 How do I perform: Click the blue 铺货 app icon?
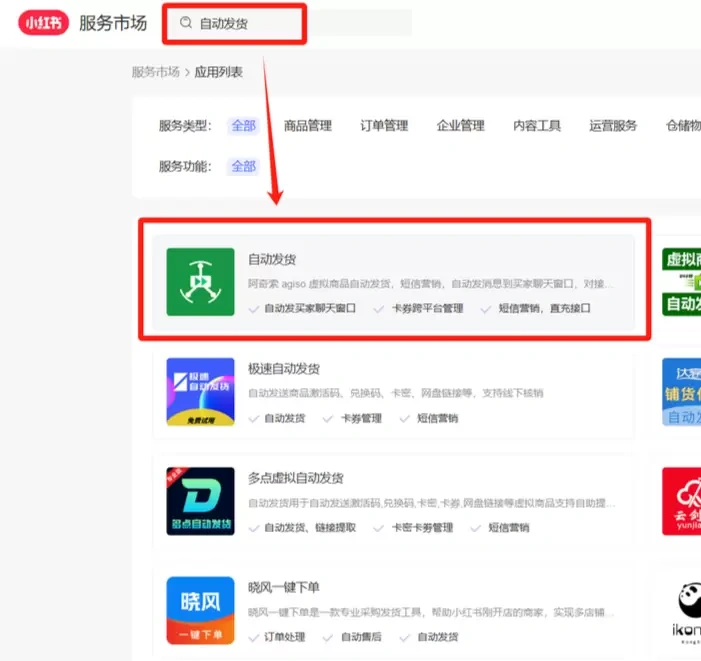[681, 392]
